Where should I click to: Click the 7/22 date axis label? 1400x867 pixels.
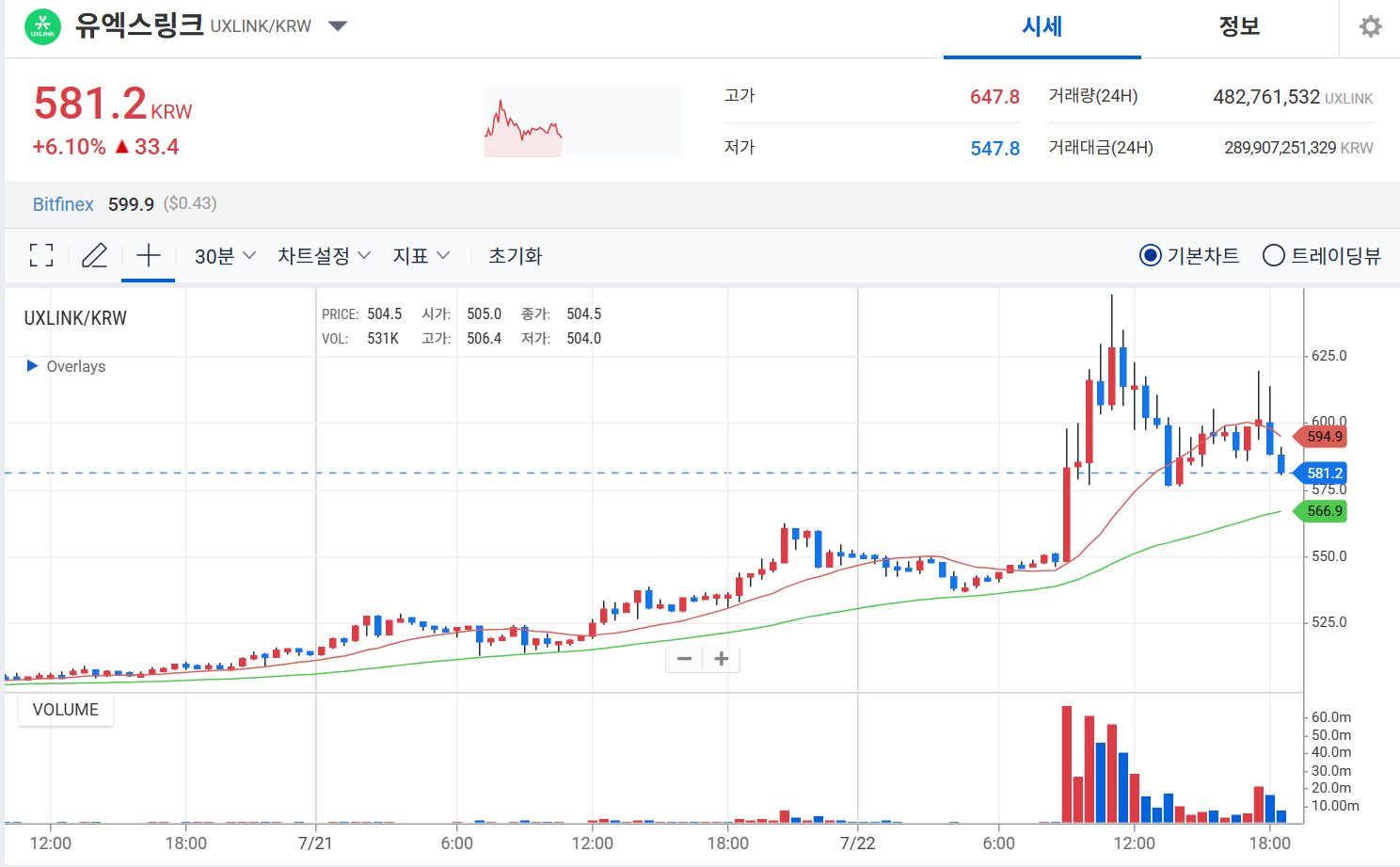coord(857,843)
